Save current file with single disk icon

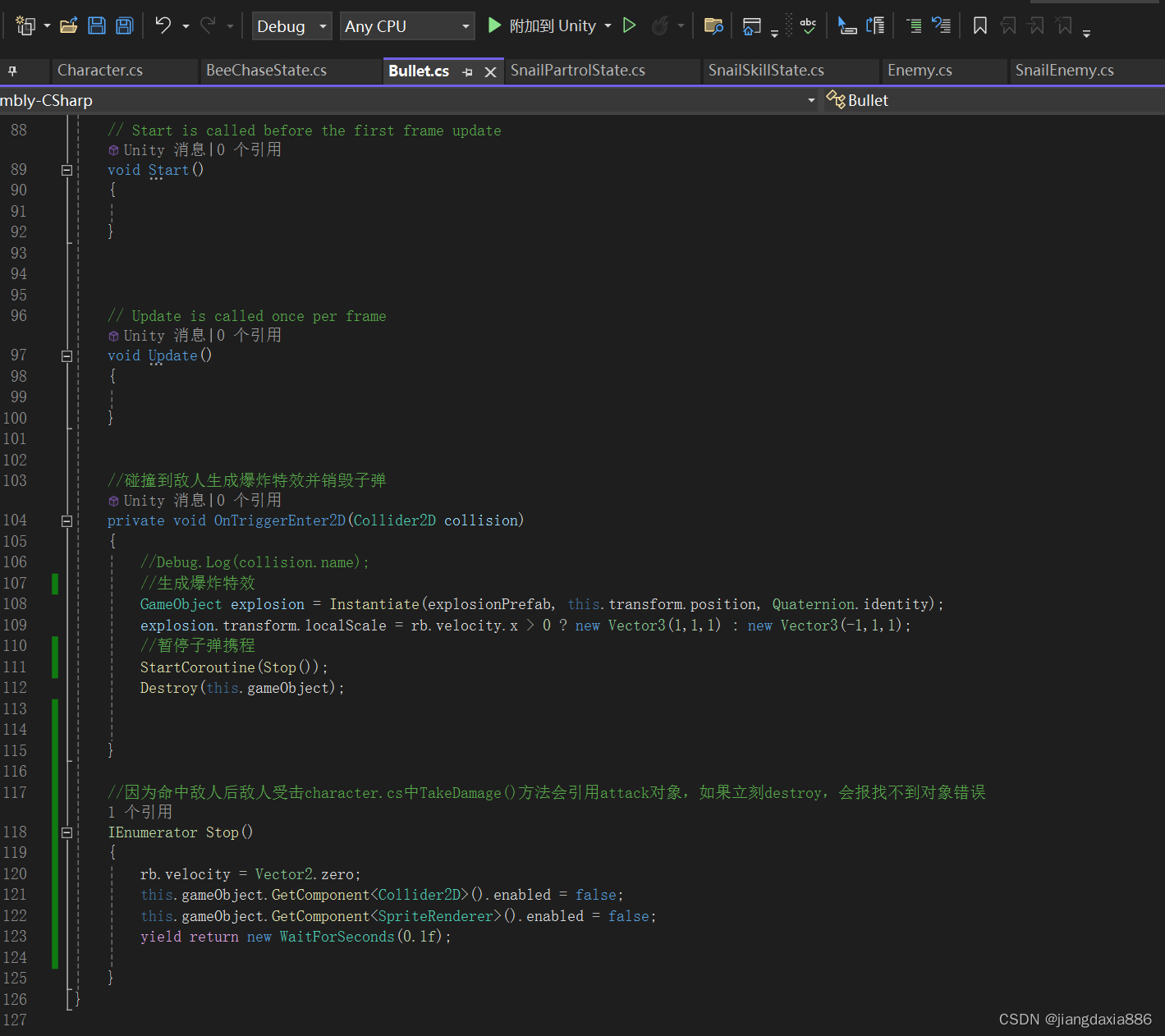point(97,26)
